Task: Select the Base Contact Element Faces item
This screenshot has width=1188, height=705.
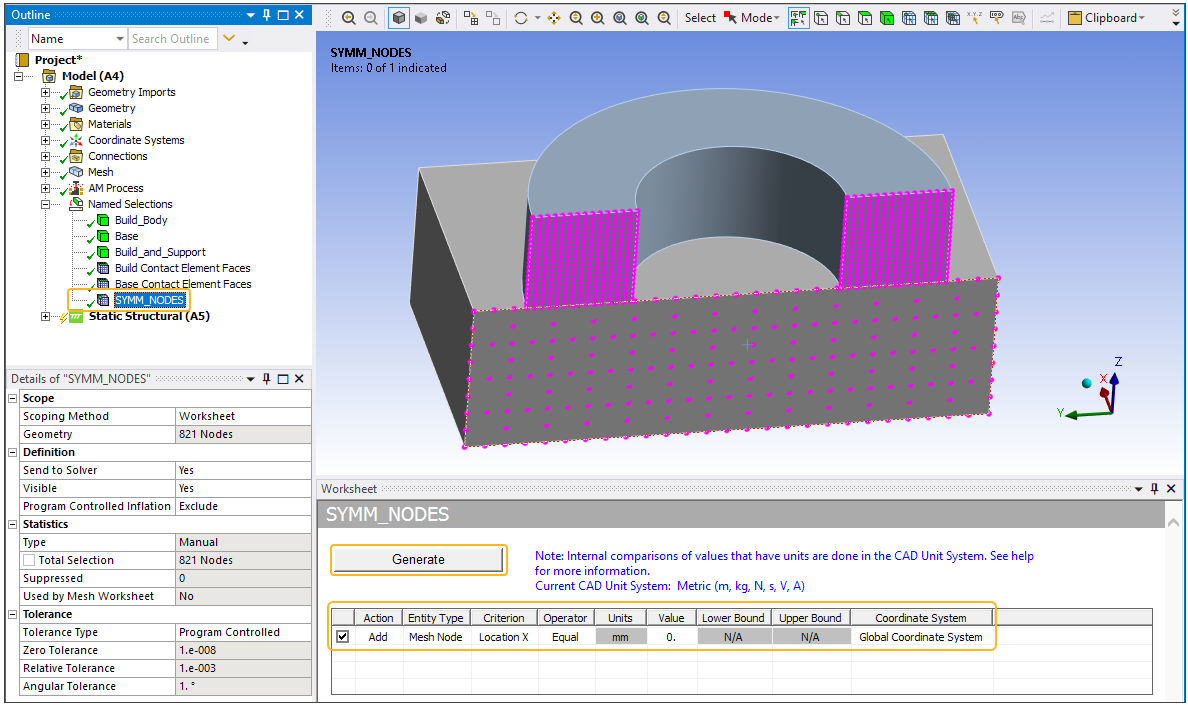Action: pos(183,284)
